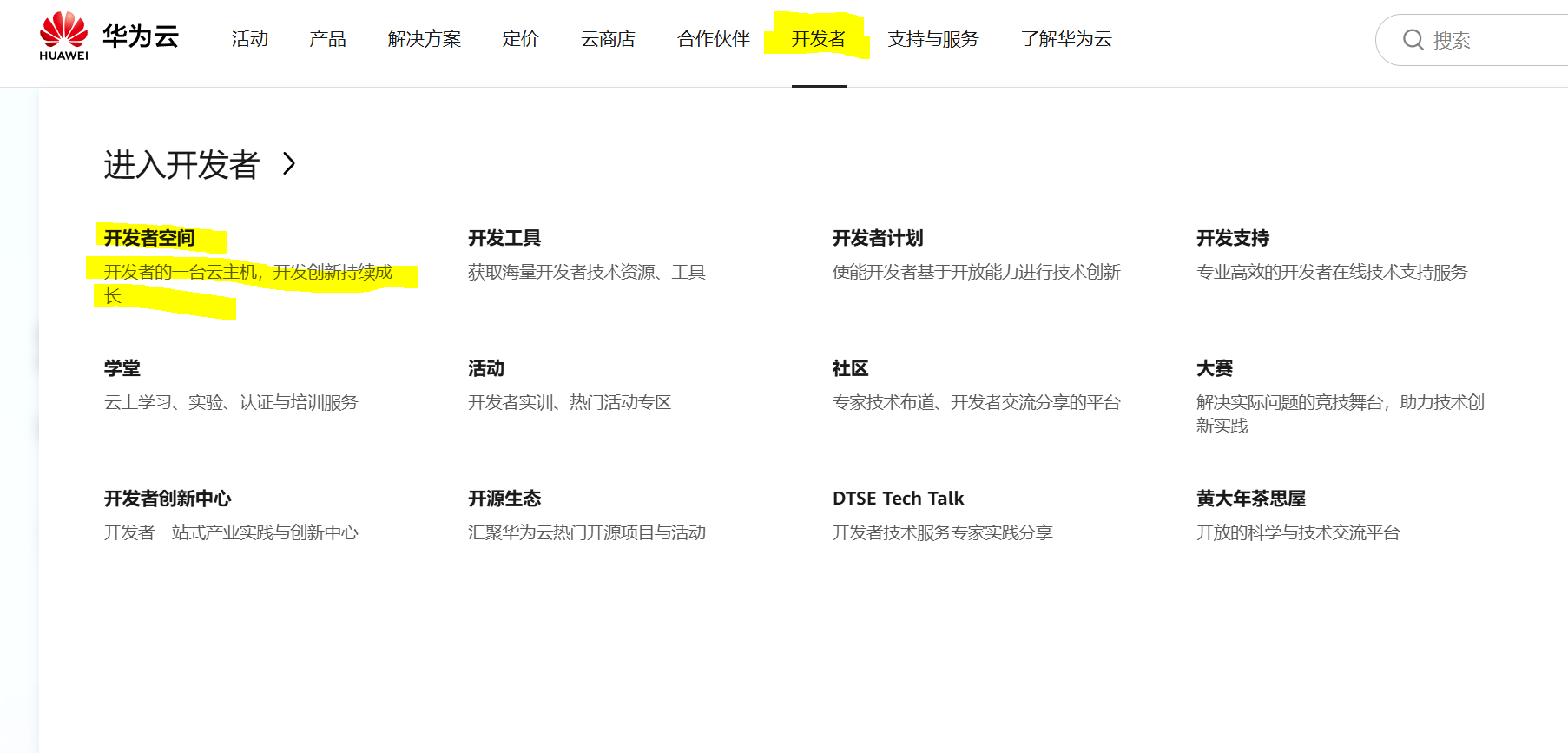Open the 解决方案 navigation menu
1568x753 pixels.
[425, 39]
